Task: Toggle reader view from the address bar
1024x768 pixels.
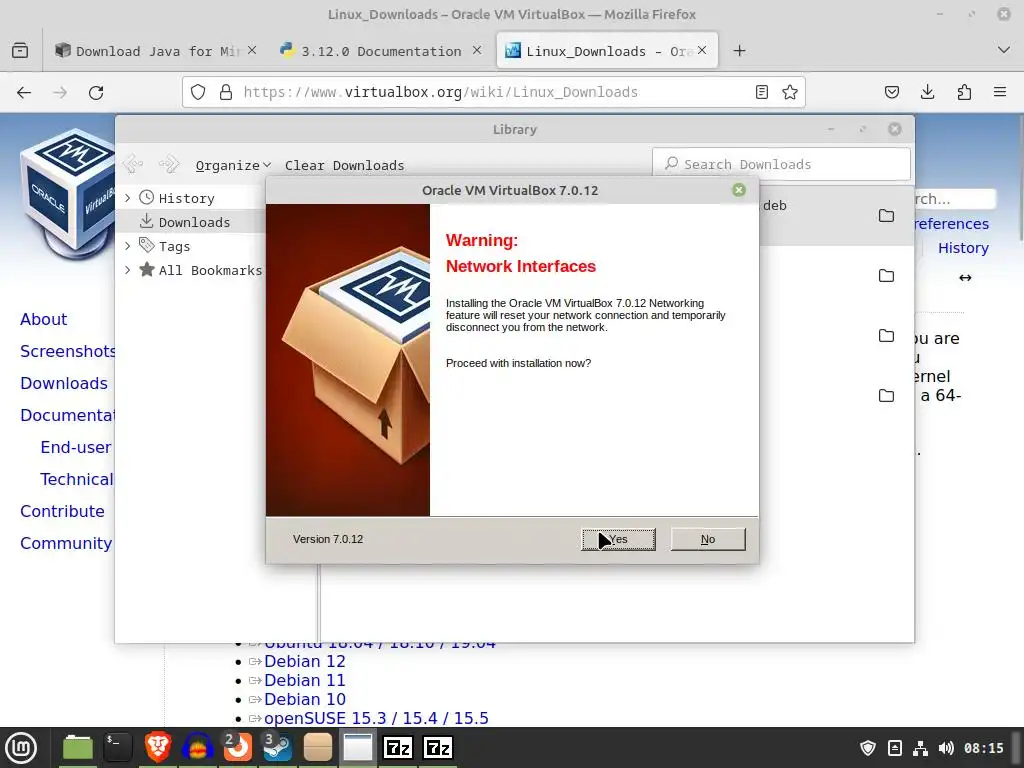Action: (761, 92)
